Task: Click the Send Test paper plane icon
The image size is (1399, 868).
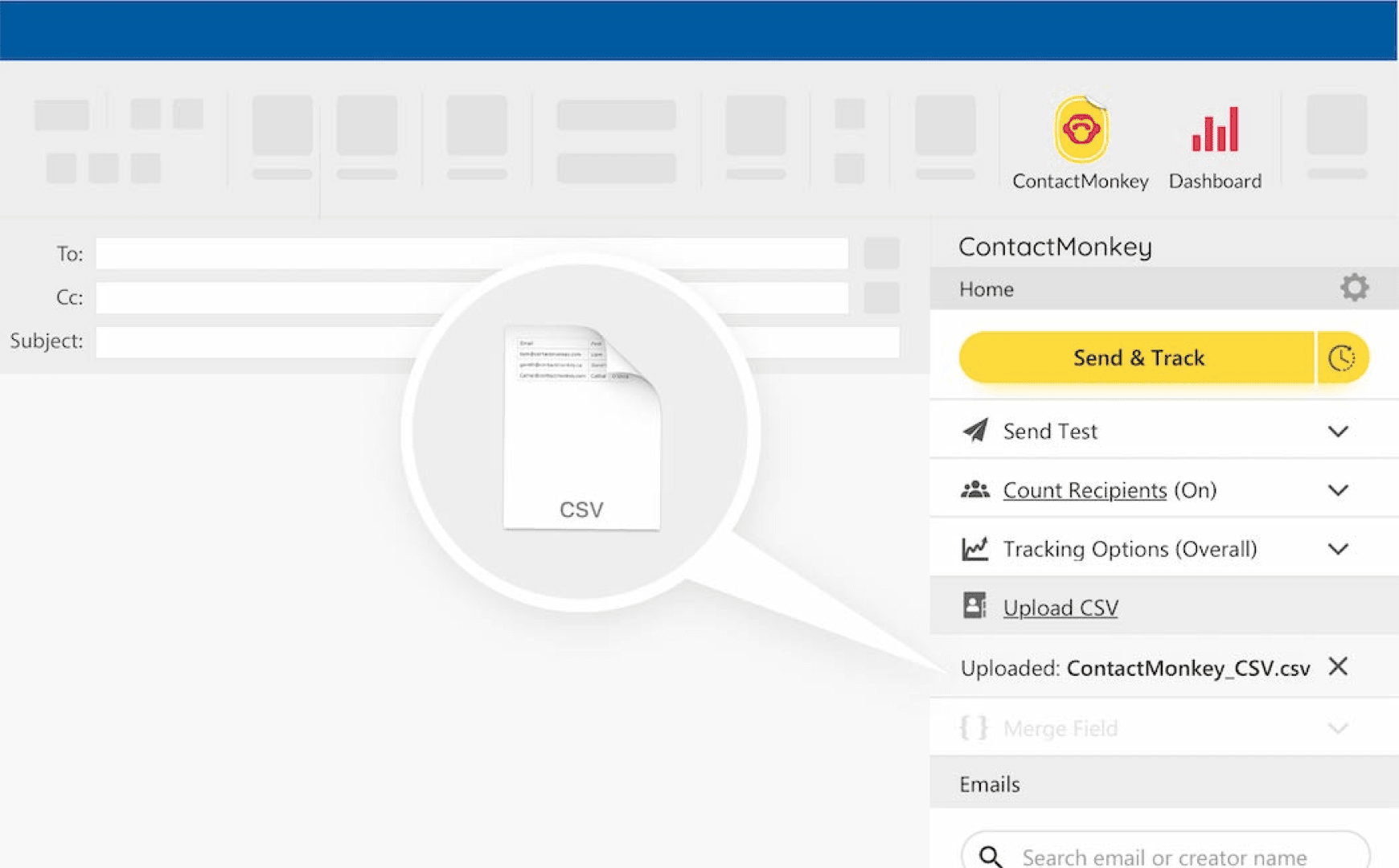Action: 975,431
